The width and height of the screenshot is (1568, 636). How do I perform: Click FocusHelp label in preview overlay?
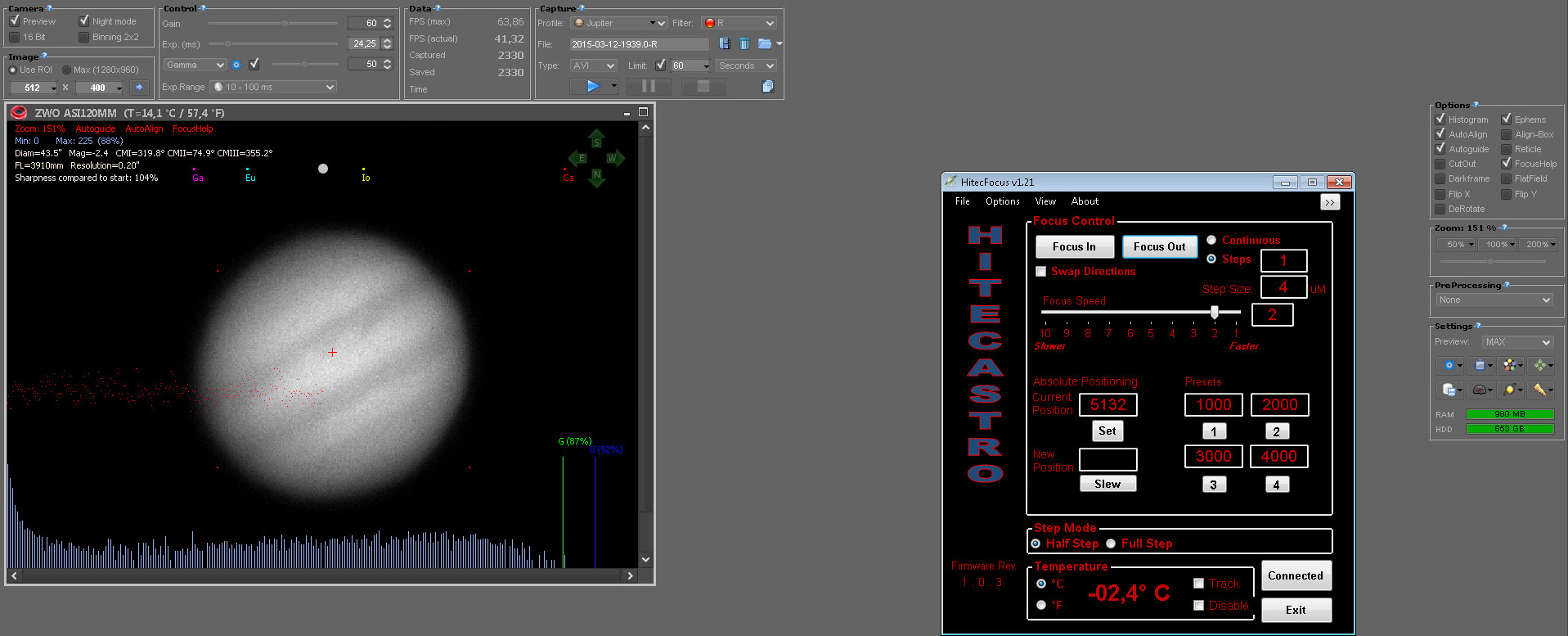point(193,129)
